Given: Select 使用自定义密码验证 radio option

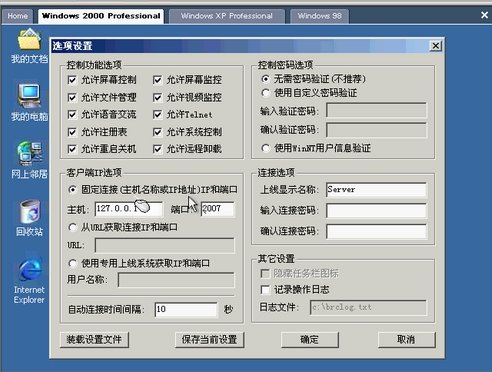Looking at the screenshot, I should (x=265, y=93).
